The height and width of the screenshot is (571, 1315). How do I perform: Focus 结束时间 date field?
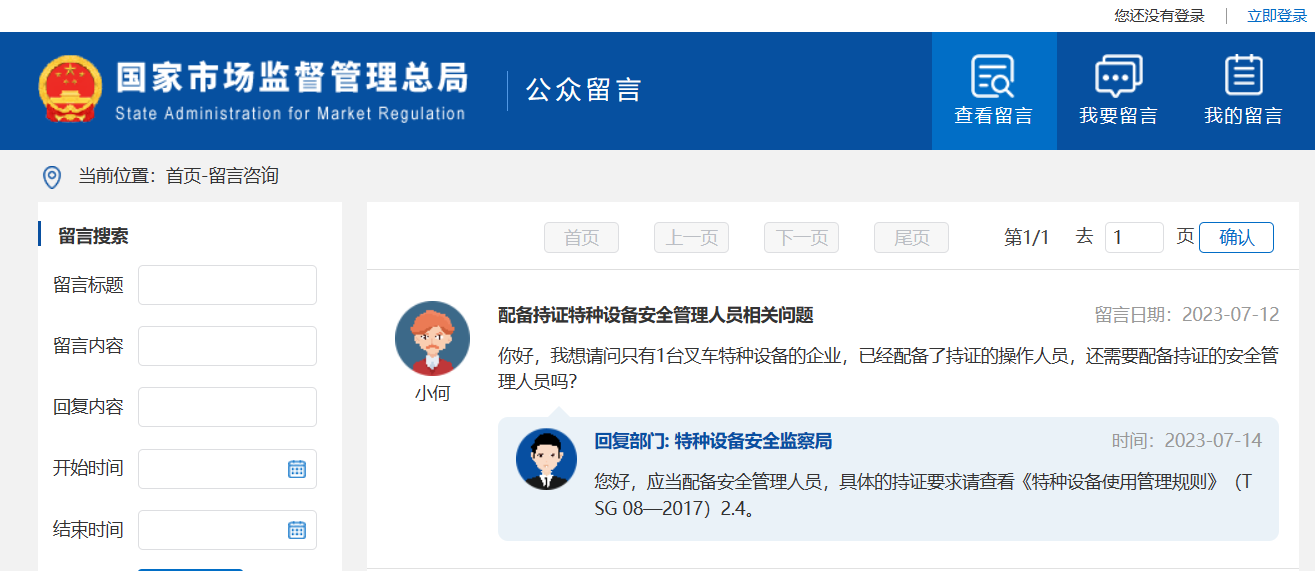coord(227,530)
